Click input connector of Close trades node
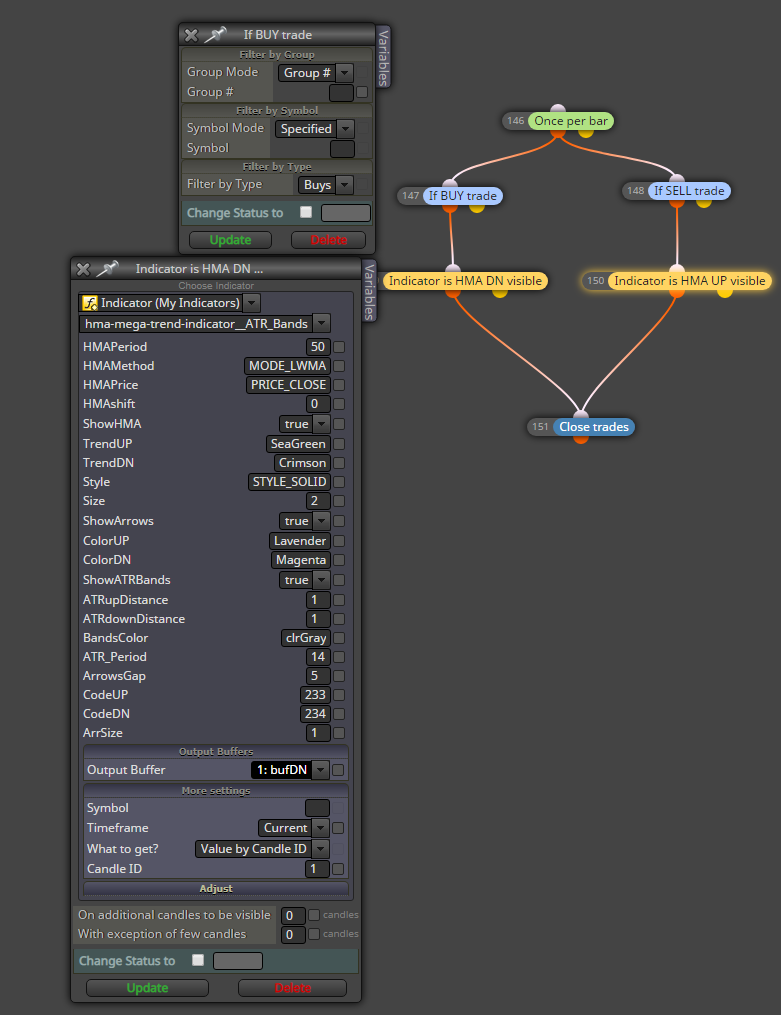Viewport: 781px width, 1015px height. [581, 415]
